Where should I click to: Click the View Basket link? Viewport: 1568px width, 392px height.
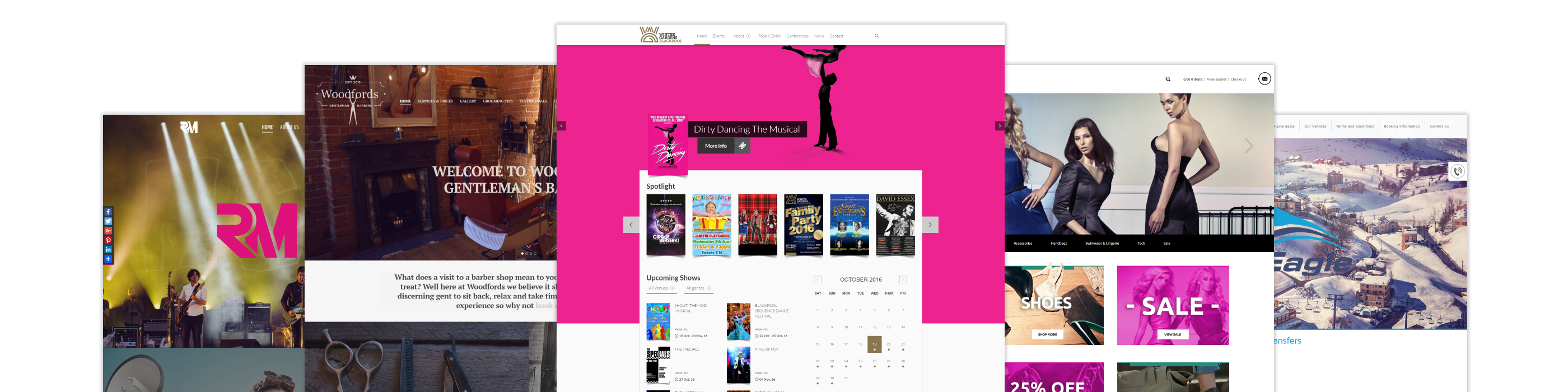(x=1217, y=79)
